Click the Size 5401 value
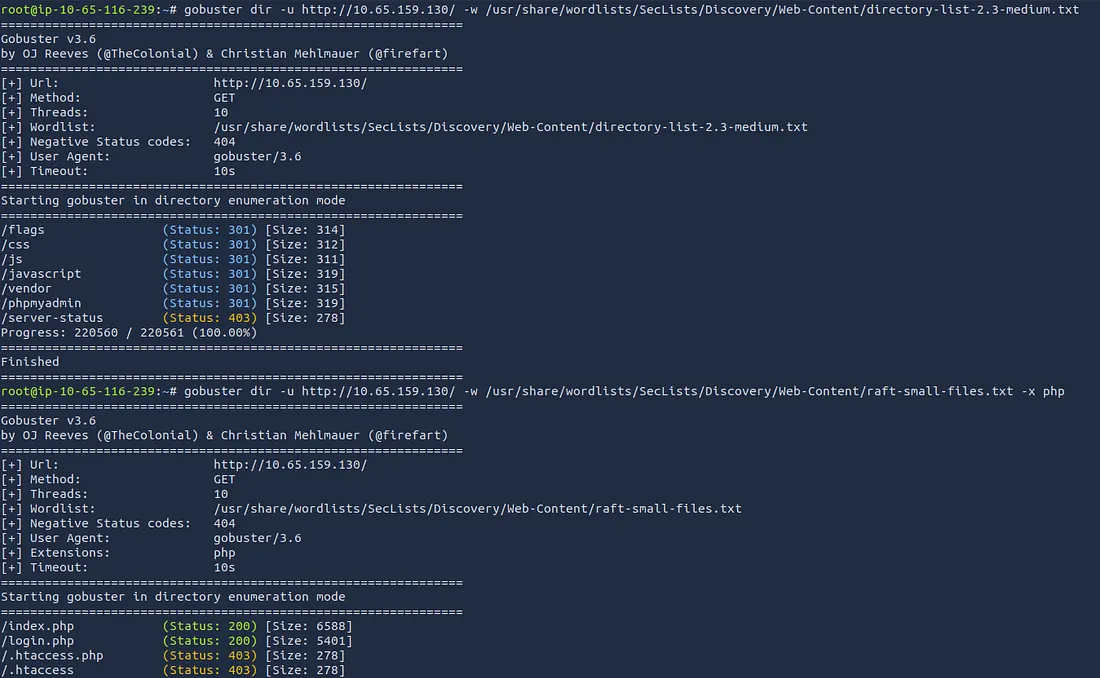Viewport: 1100px width, 678px height. point(308,641)
